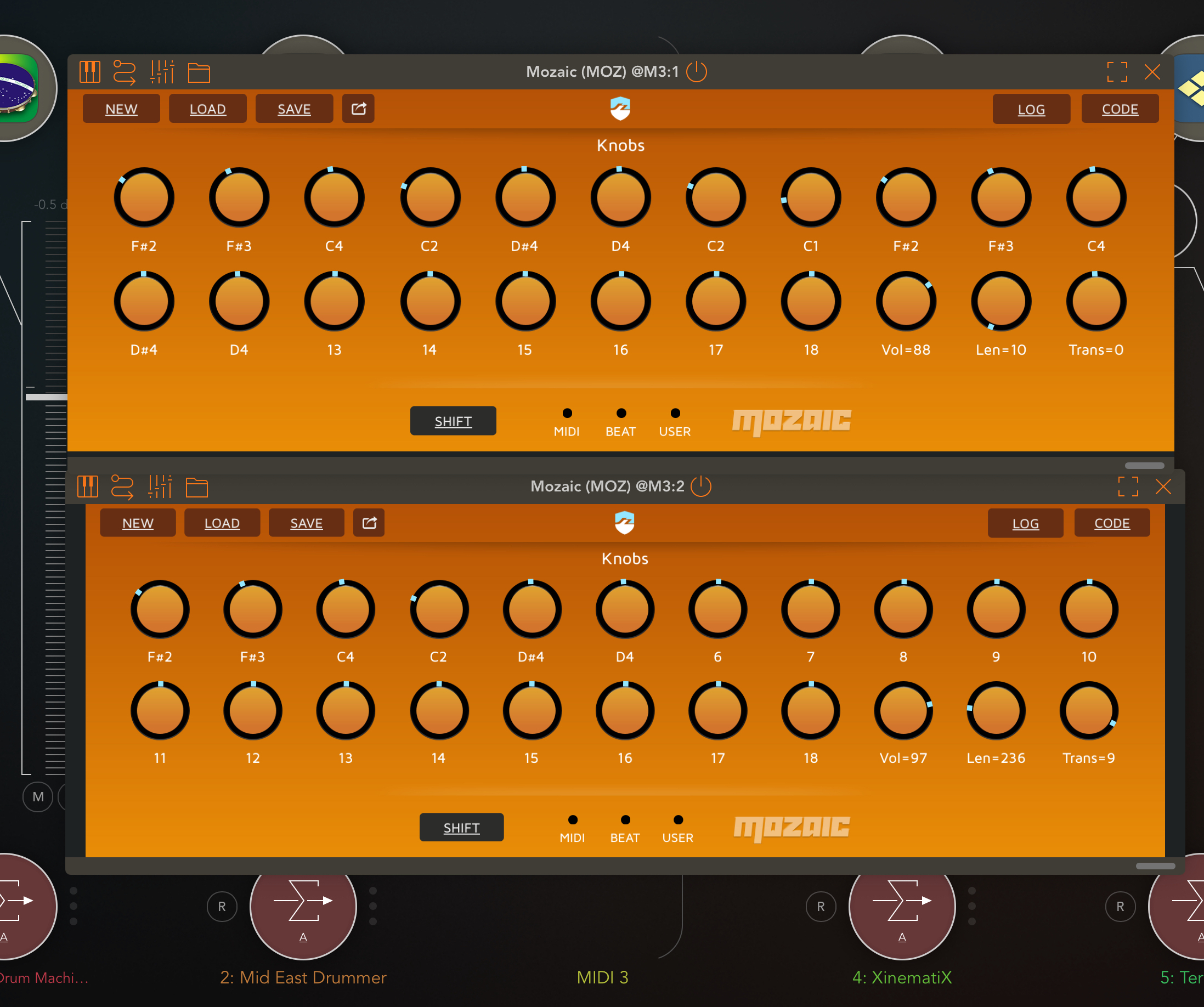This screenshot has width=1204, height=1007.
Task: Click the Vol=88 knob
Action: pos(906,302)
